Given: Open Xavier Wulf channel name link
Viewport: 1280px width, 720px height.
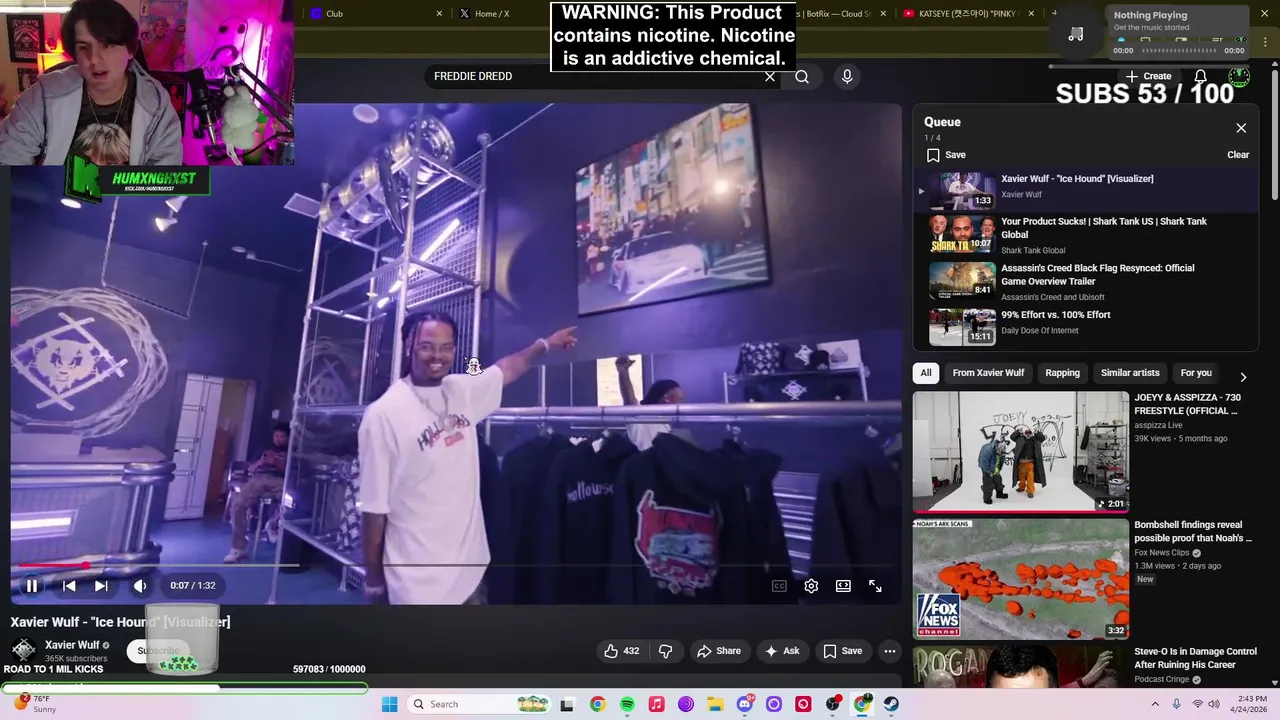Looking at the screenshot, I should (72, 645).
